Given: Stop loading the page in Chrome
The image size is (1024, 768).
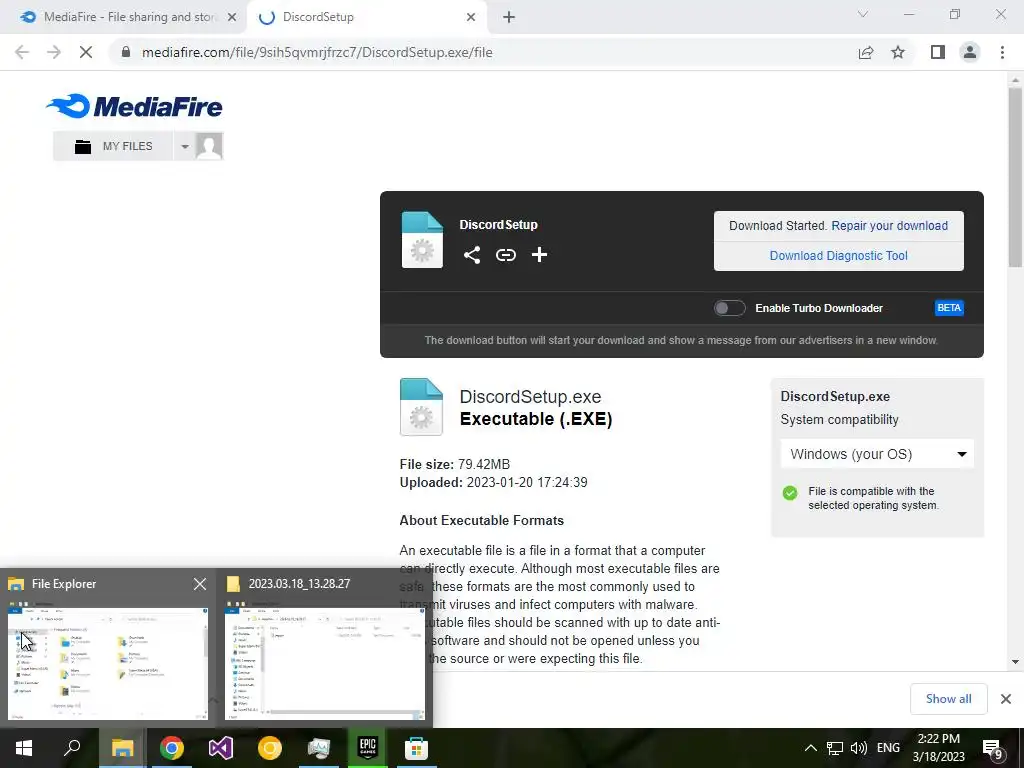Looking at the screenshot, I should pos(86,52).
